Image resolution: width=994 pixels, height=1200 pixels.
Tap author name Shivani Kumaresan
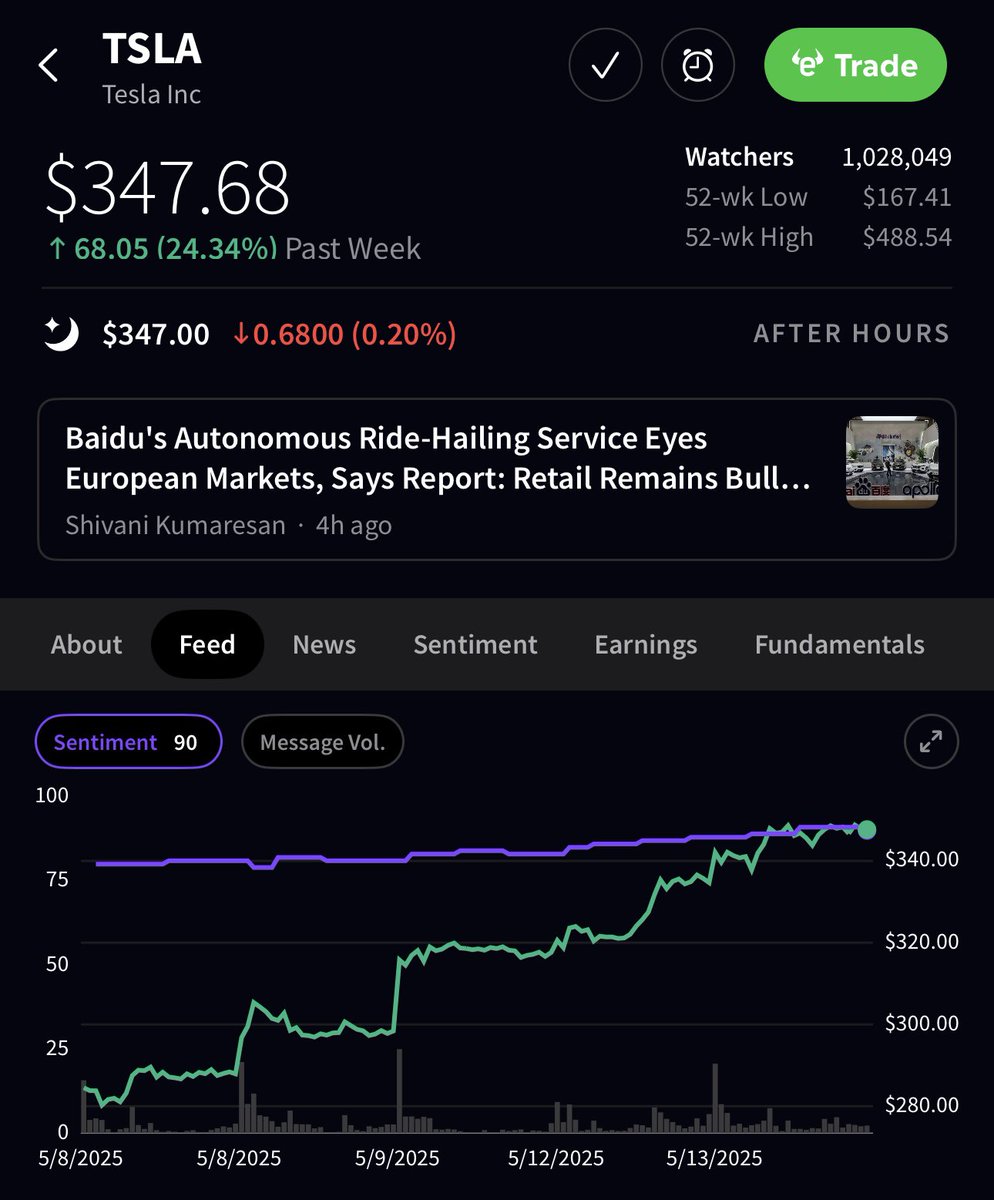[175, 525]
